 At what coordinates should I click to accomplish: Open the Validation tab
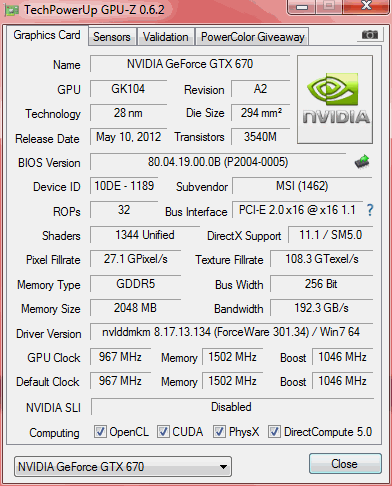click(x=166, y=37)
